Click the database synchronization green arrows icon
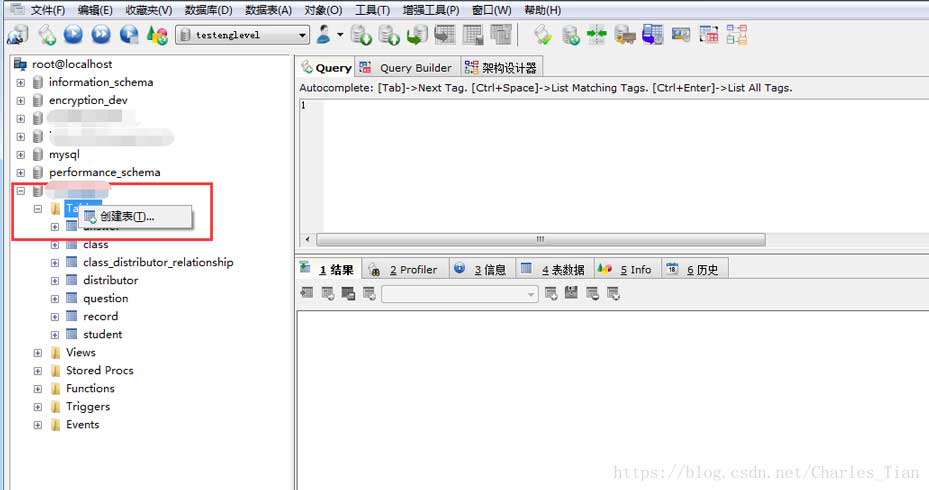 (x=597, y=35)
